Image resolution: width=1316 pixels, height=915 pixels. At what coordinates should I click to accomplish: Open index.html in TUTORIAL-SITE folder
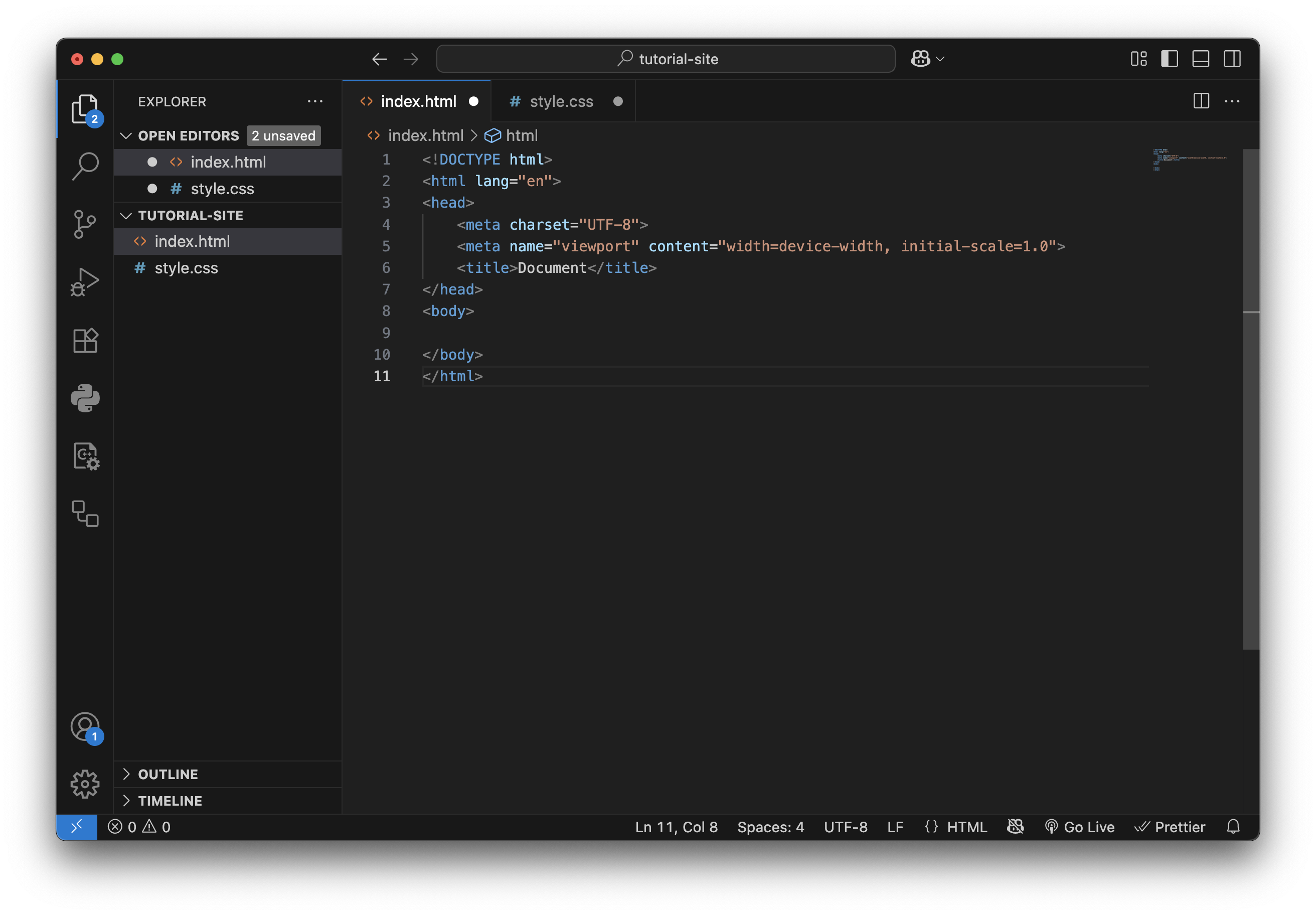click(x=227, y=241)
